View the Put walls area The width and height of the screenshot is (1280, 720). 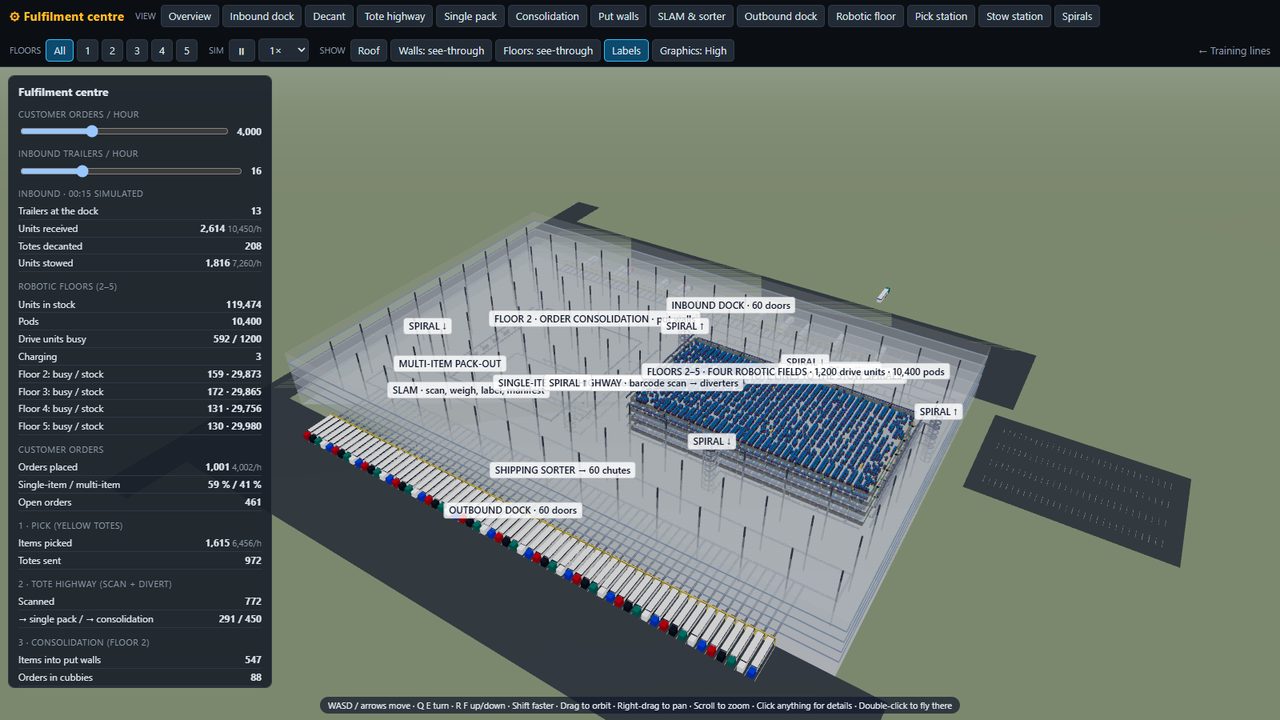(x=618, y=16)
